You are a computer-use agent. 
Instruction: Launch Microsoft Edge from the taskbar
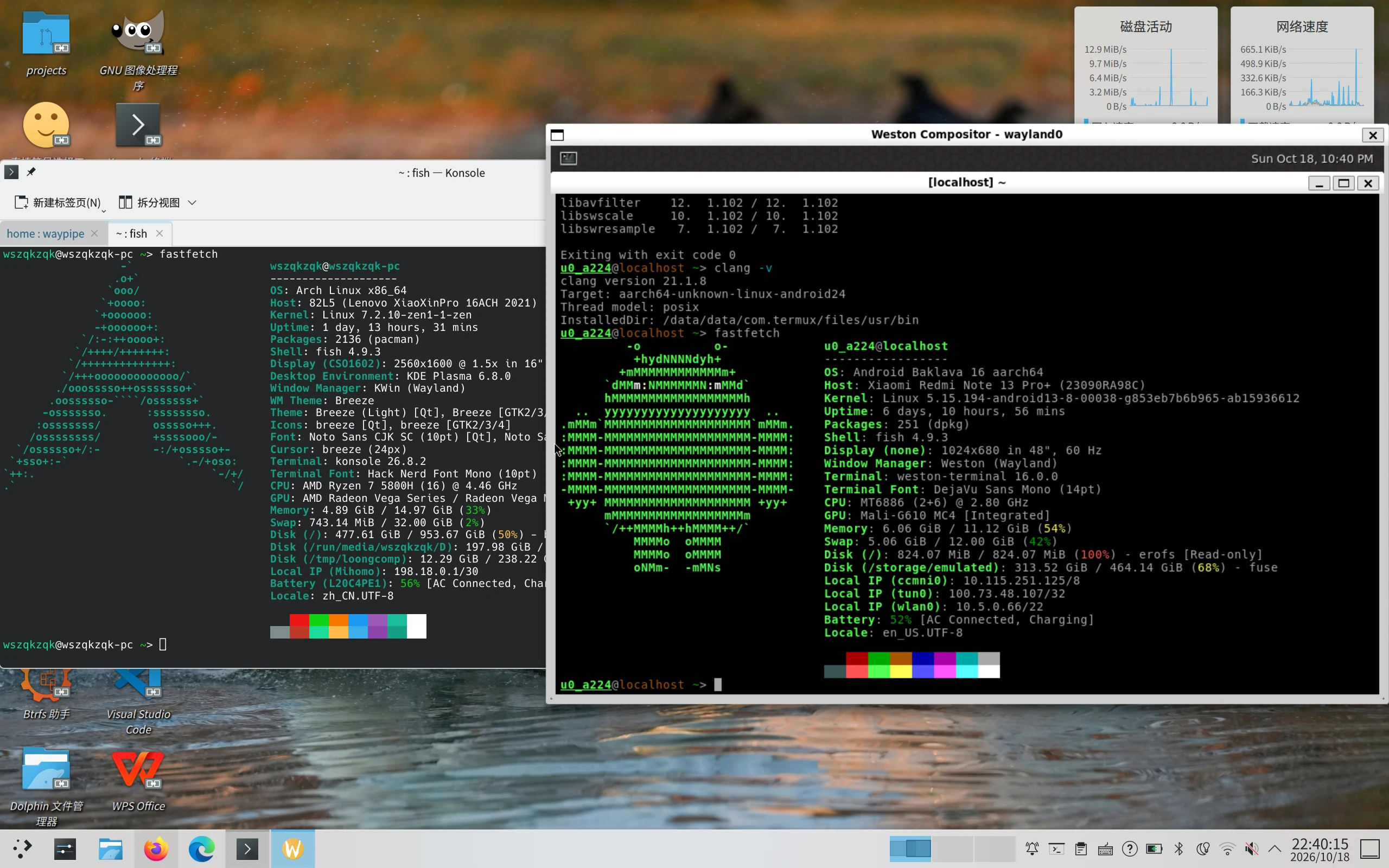[x=201, y=848]
